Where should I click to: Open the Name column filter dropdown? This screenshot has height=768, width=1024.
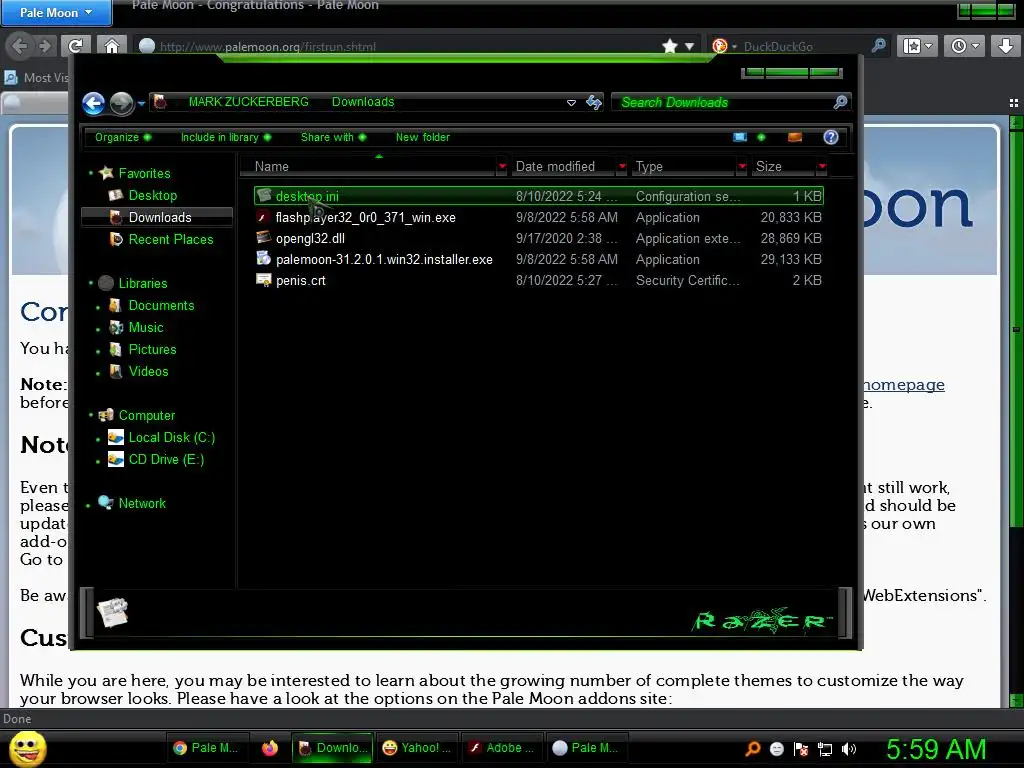coord(502,167)
